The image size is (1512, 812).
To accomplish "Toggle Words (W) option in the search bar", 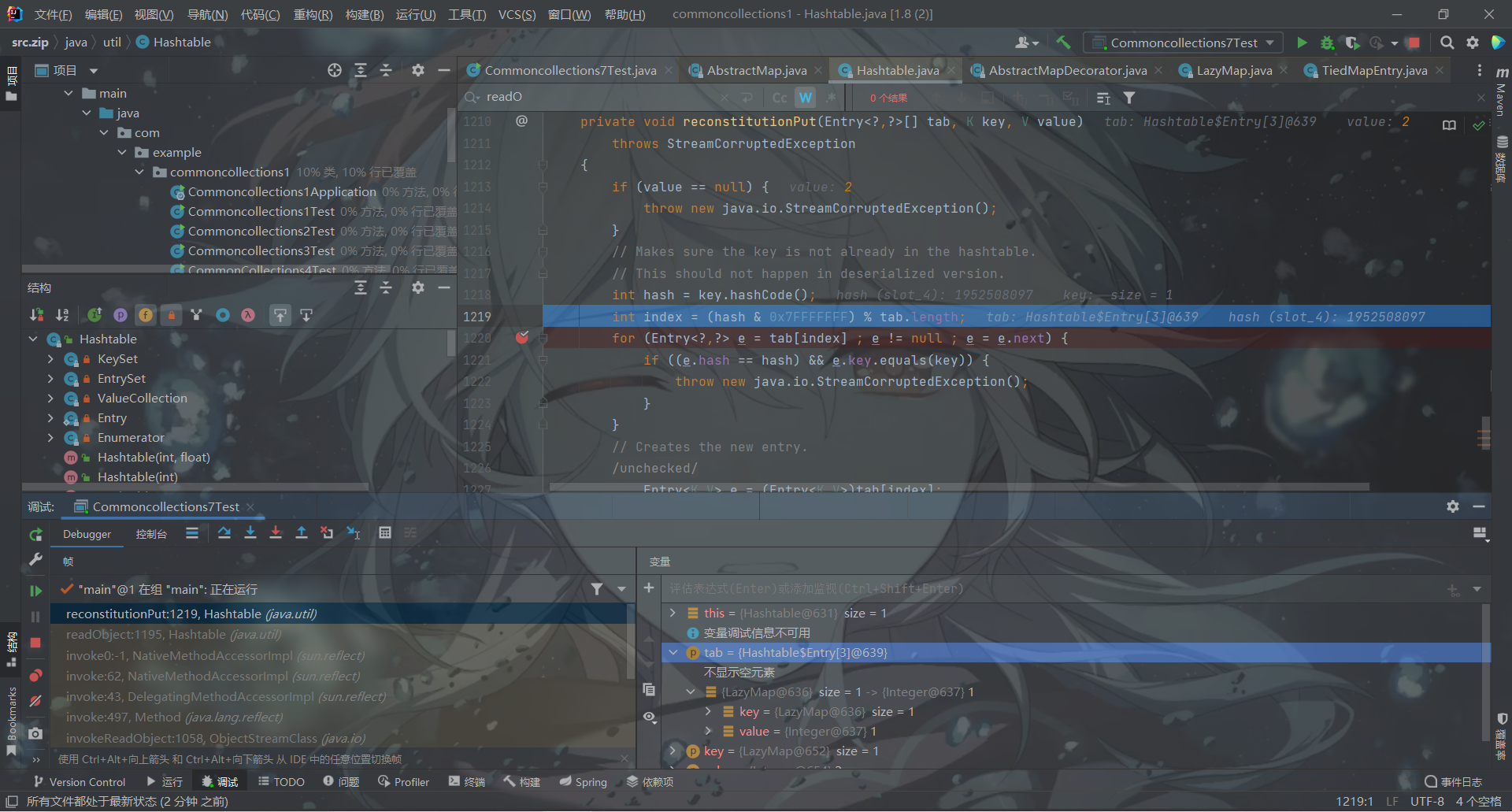I will pos(805,98).
